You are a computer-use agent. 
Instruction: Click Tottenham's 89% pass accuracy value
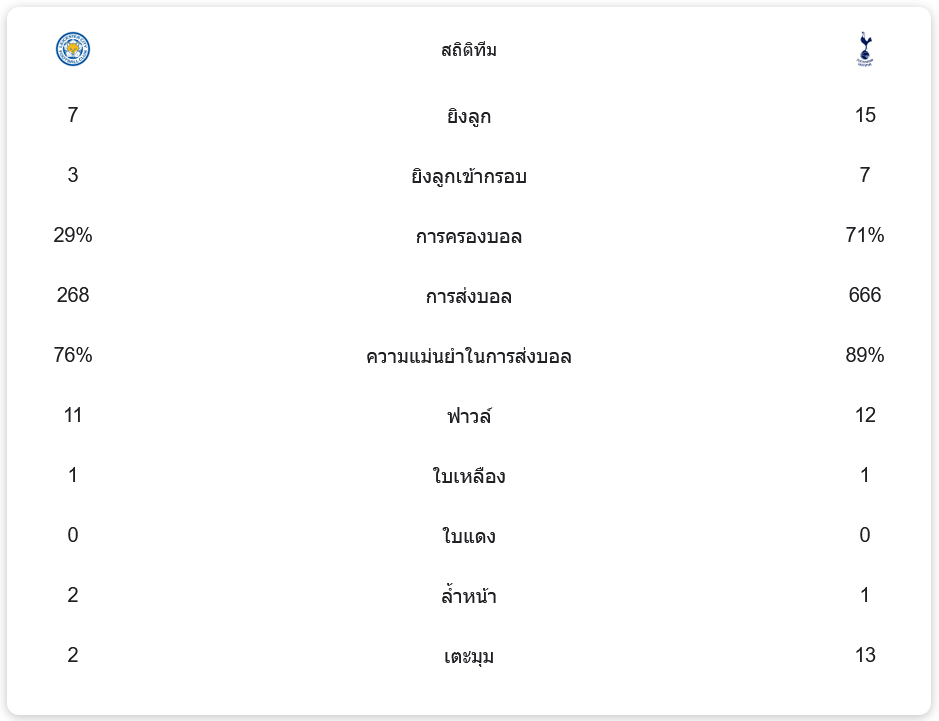pos(865,355)
